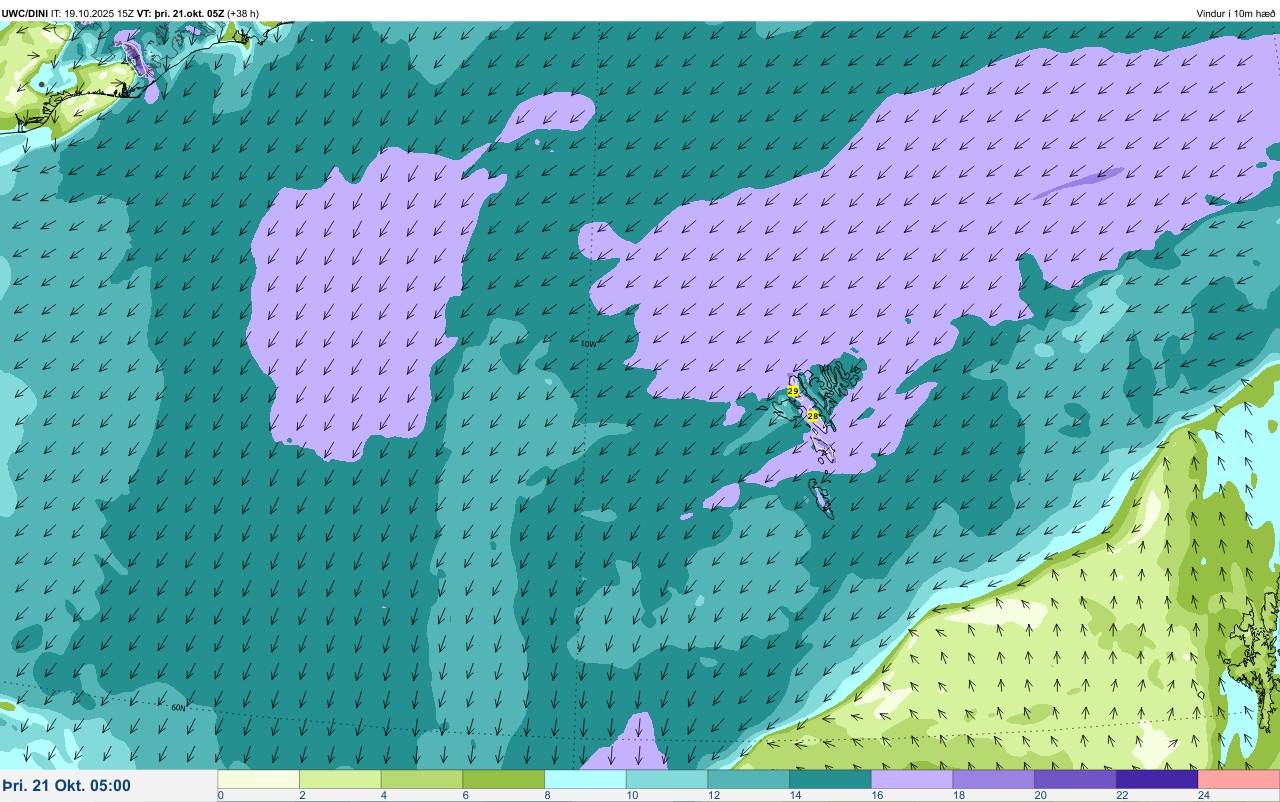The image size is (1280, 802).
Task: Select the olive green 6–8 legend swatch
Action: (504, 779)
